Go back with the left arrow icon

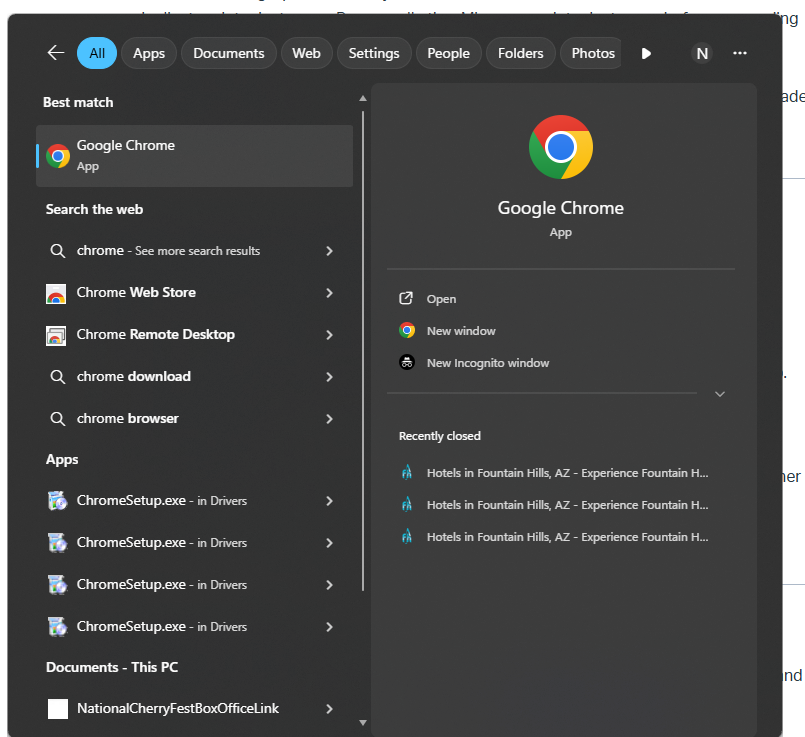(x=56, y=53)
